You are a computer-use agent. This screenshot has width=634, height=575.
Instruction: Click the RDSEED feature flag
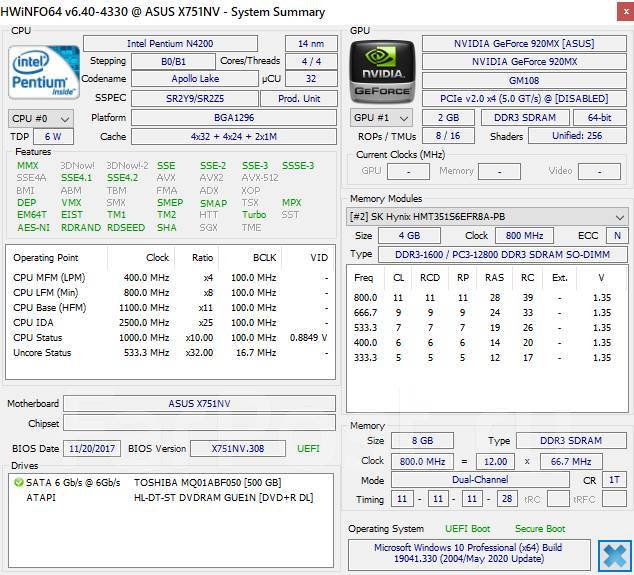pos(126,228)
